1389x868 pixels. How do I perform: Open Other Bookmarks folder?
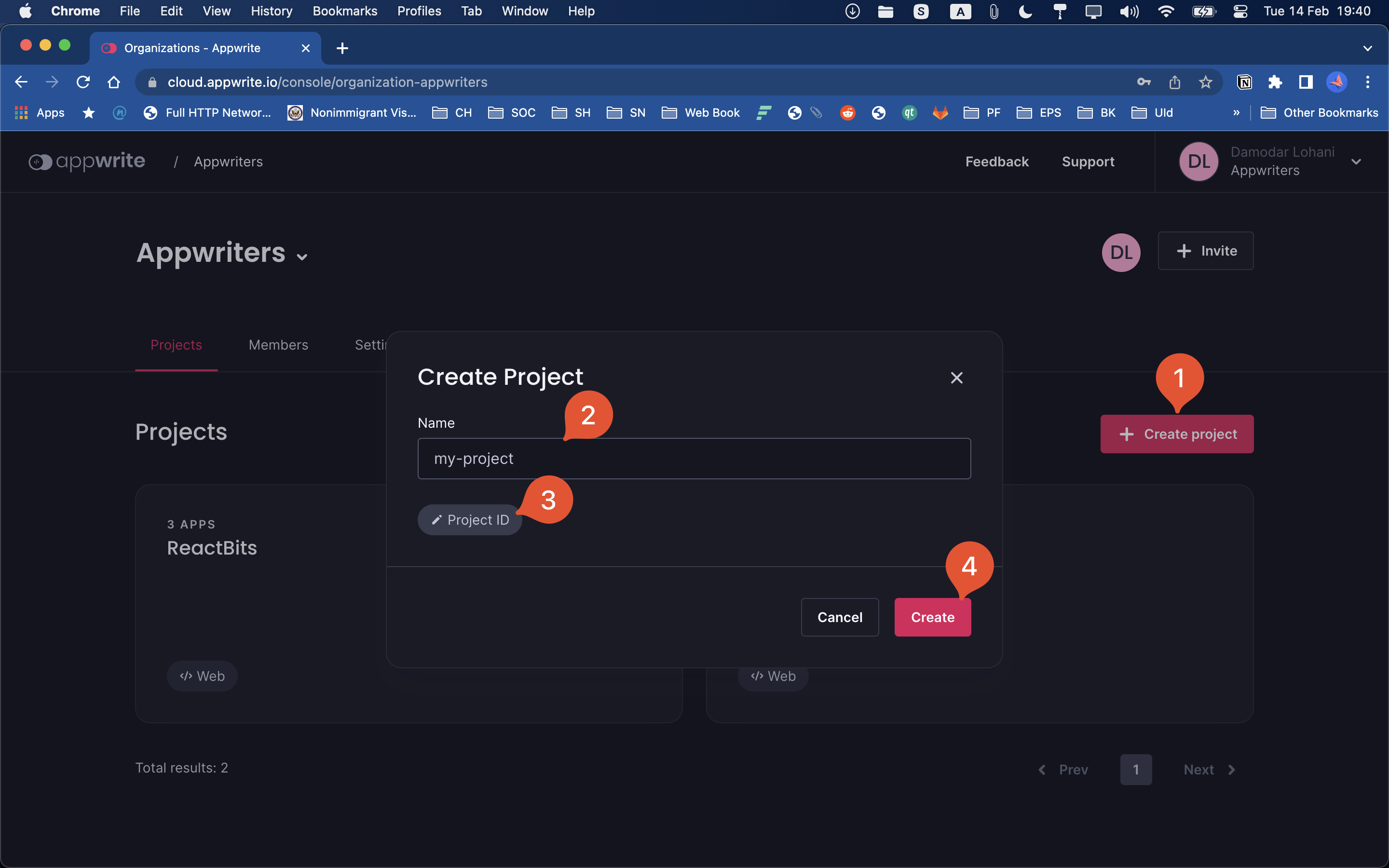point(1319,112)
